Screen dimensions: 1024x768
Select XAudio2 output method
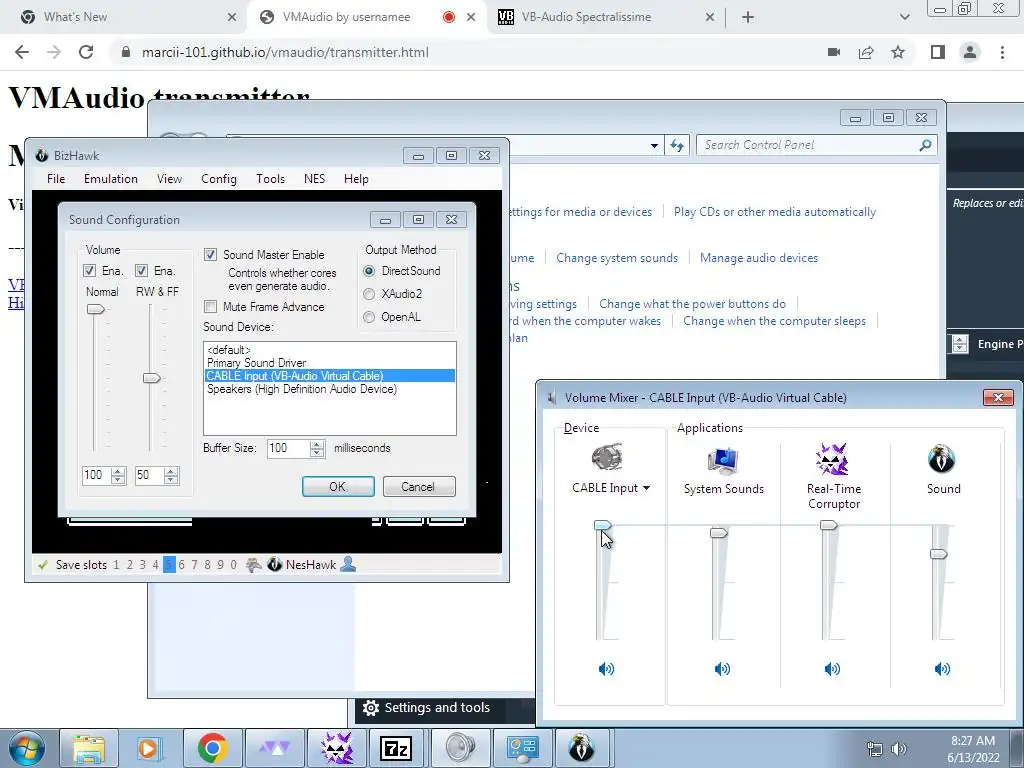[369, 294]
